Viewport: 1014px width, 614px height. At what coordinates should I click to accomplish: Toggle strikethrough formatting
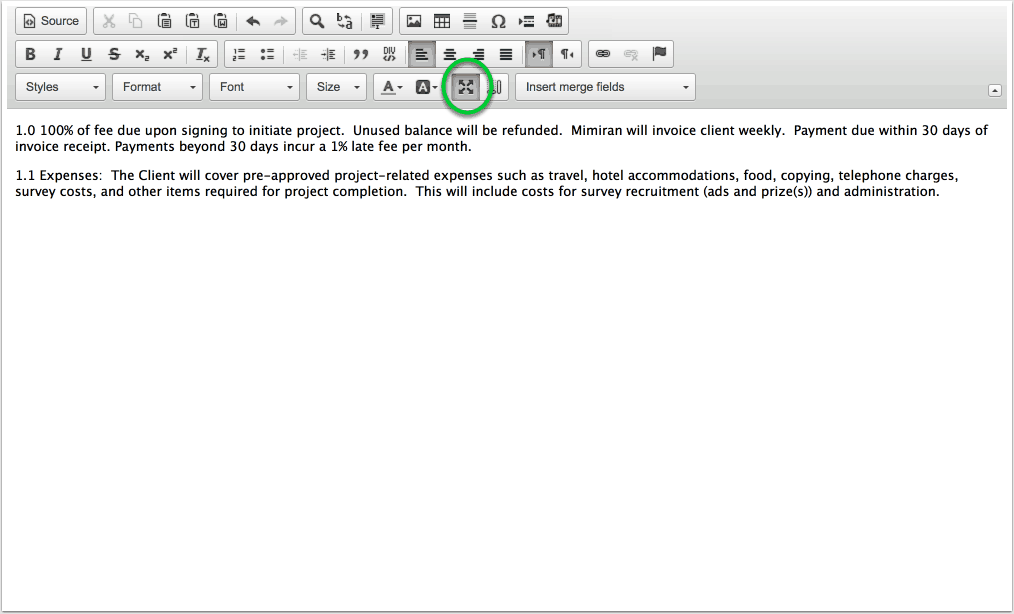(x=114, y=54)
